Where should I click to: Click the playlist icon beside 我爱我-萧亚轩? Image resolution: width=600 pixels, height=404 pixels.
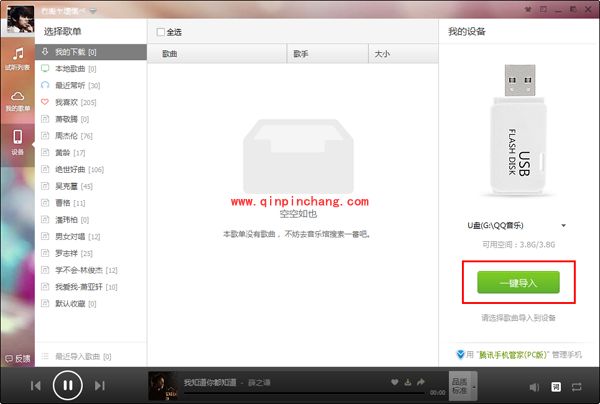pyautogui.click(x=45, y=287)
